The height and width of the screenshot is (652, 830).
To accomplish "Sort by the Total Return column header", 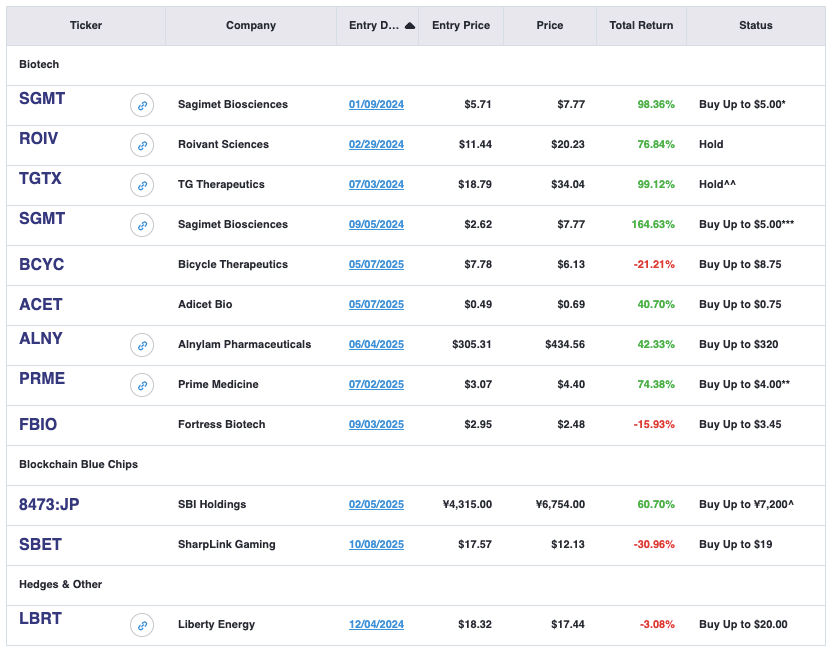I will (x=641, y=26).
